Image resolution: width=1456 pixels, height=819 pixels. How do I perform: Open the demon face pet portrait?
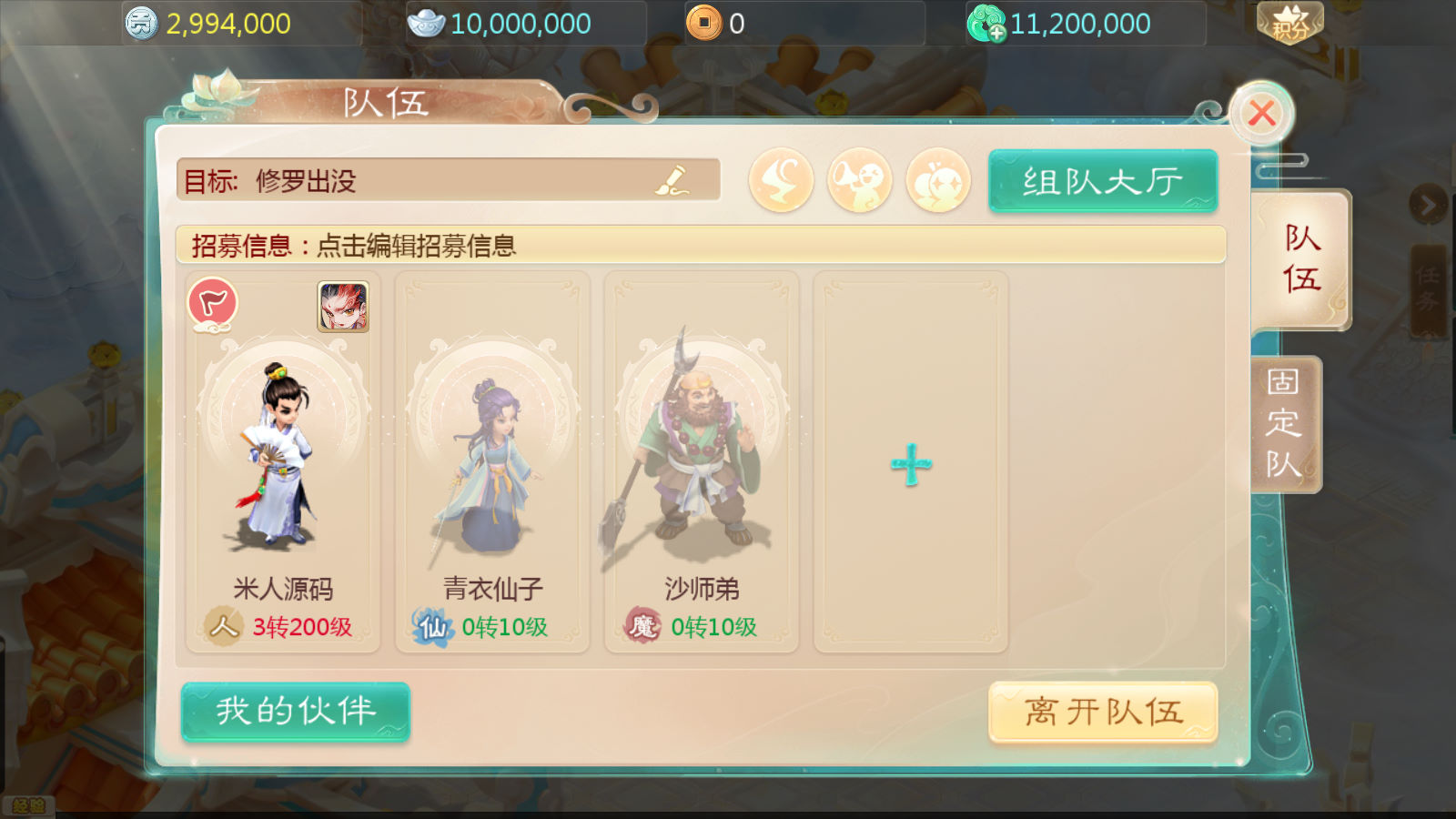343,307
